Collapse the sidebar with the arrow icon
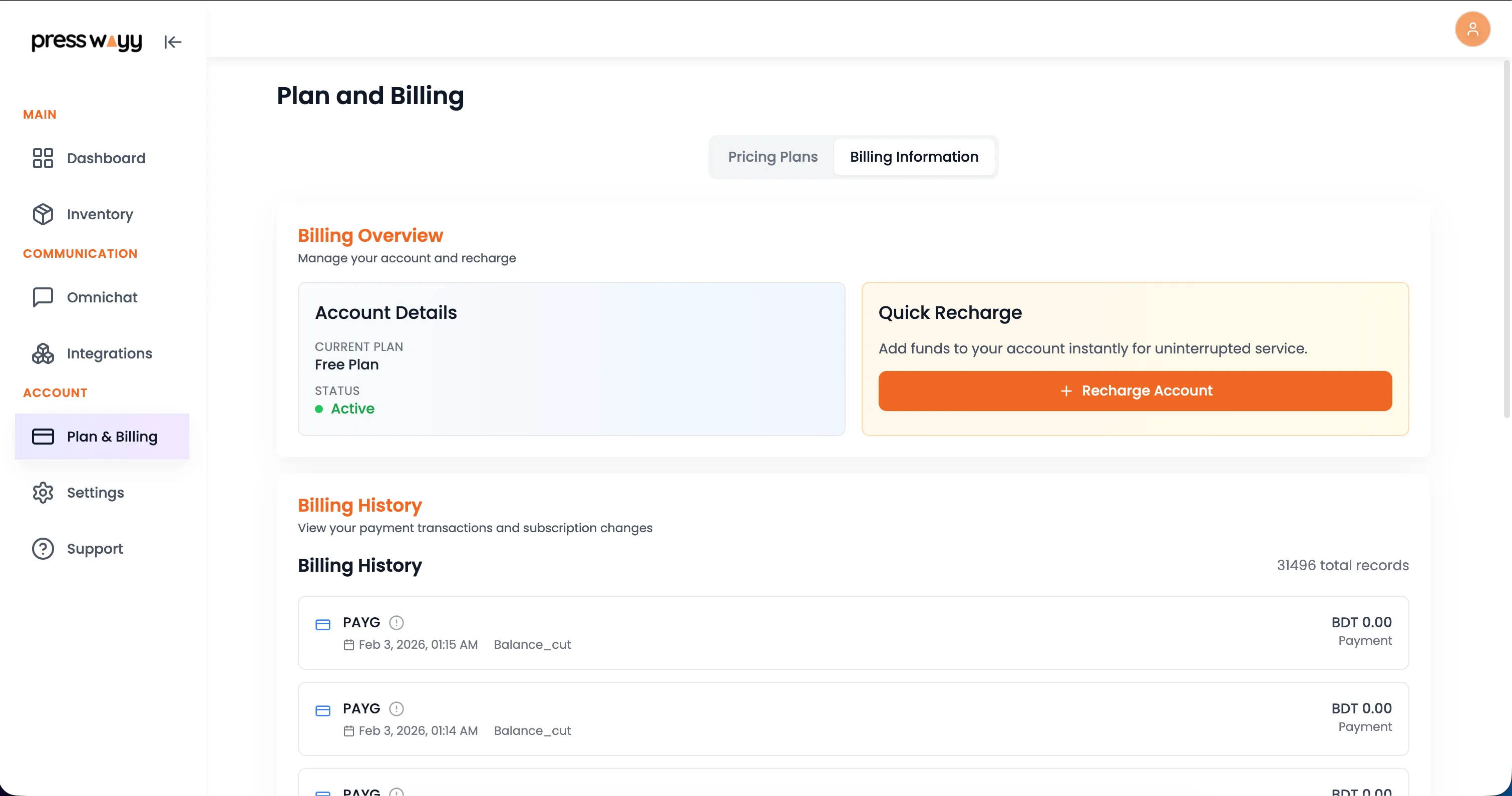Screen dimensions: 1512x796 tap(172, 42)
